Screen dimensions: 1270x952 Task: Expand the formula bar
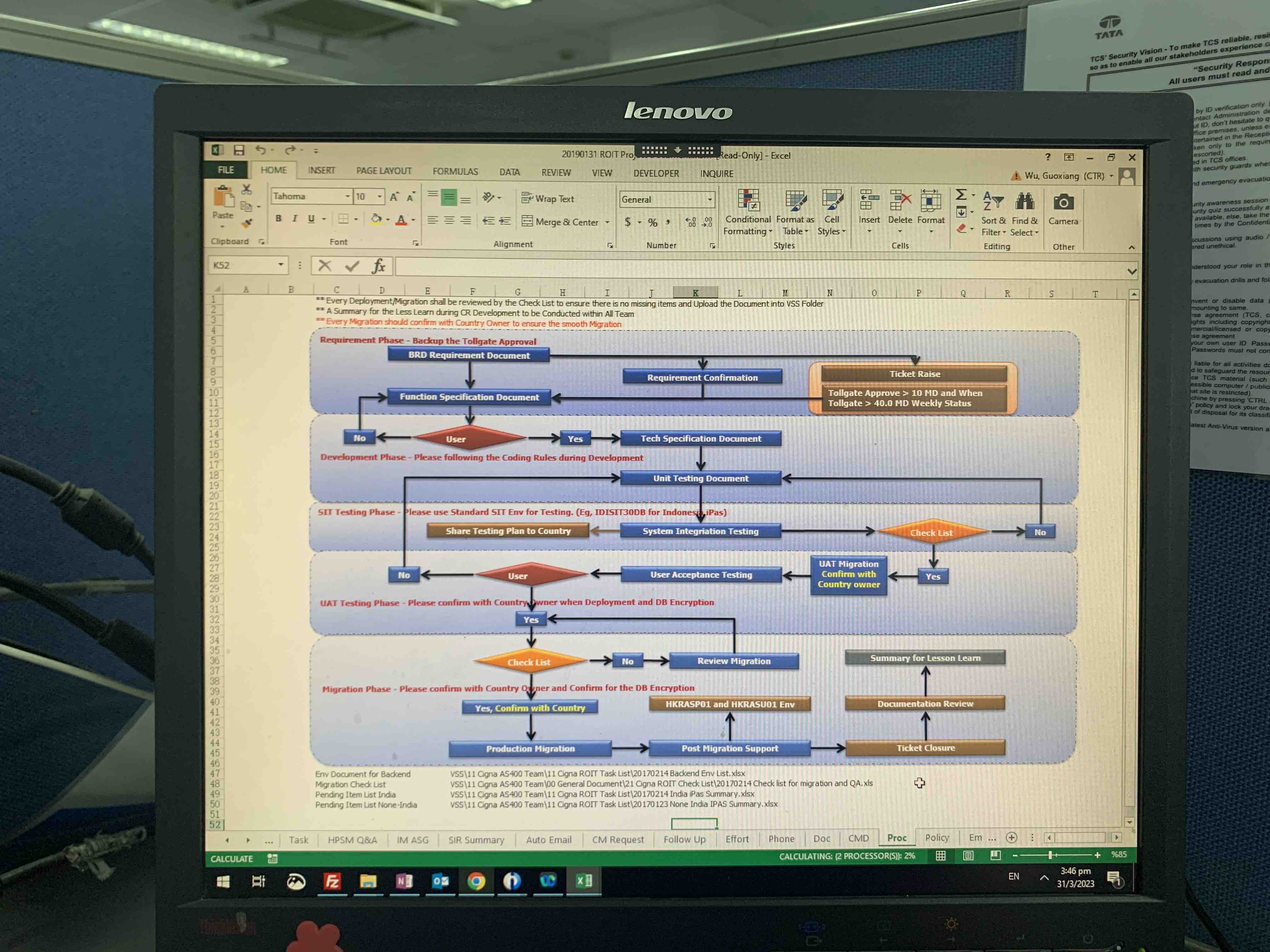(x=1132, y=271)
